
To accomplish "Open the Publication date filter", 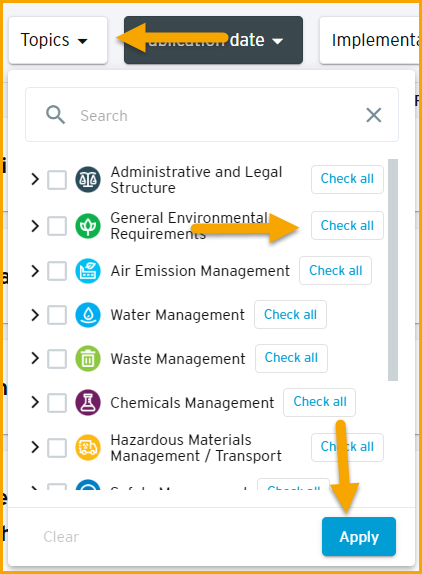I will (213, 40).
